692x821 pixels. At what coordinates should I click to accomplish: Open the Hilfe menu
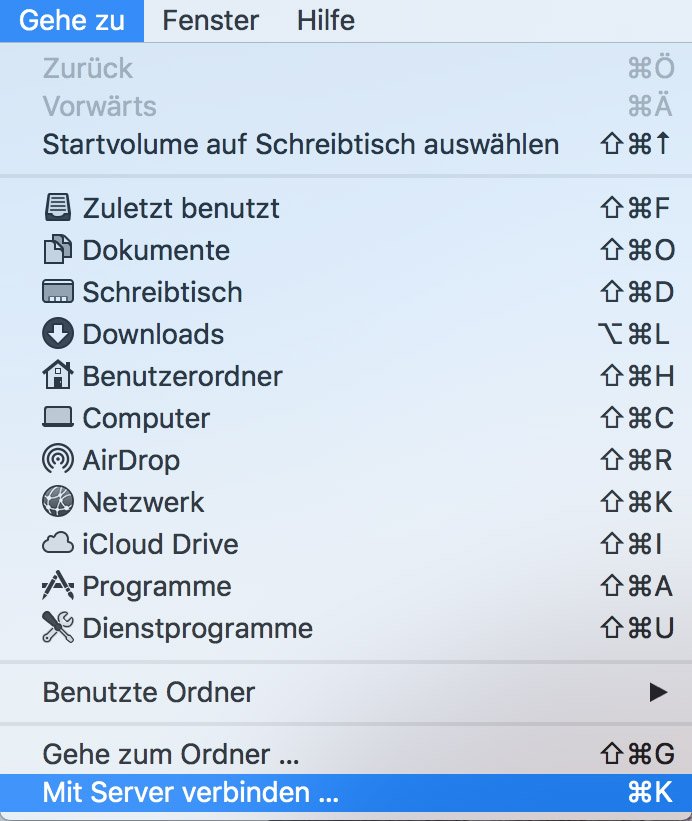(325, 20)
